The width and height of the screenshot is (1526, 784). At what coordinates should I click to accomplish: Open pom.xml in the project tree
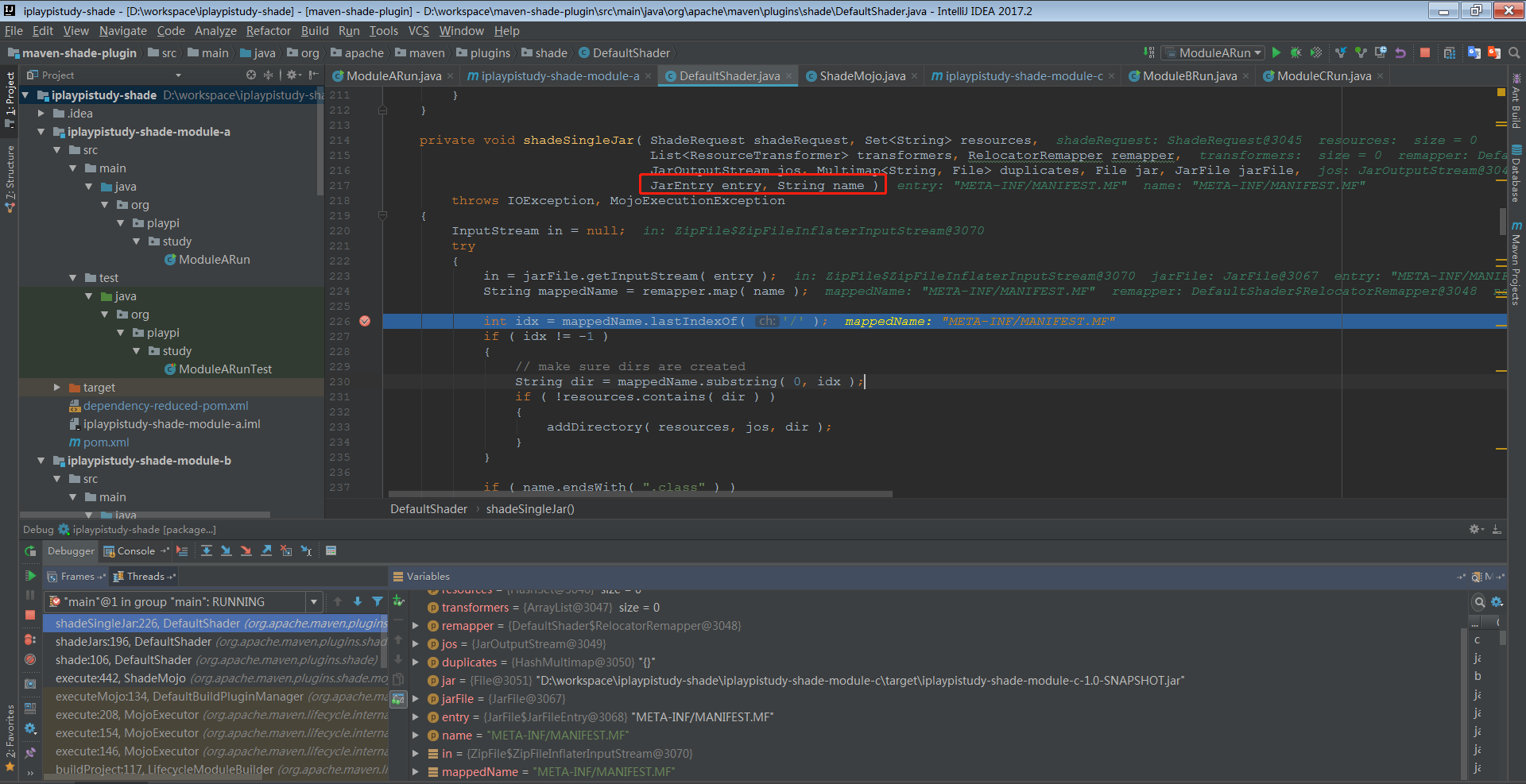[x=106, y=442]
